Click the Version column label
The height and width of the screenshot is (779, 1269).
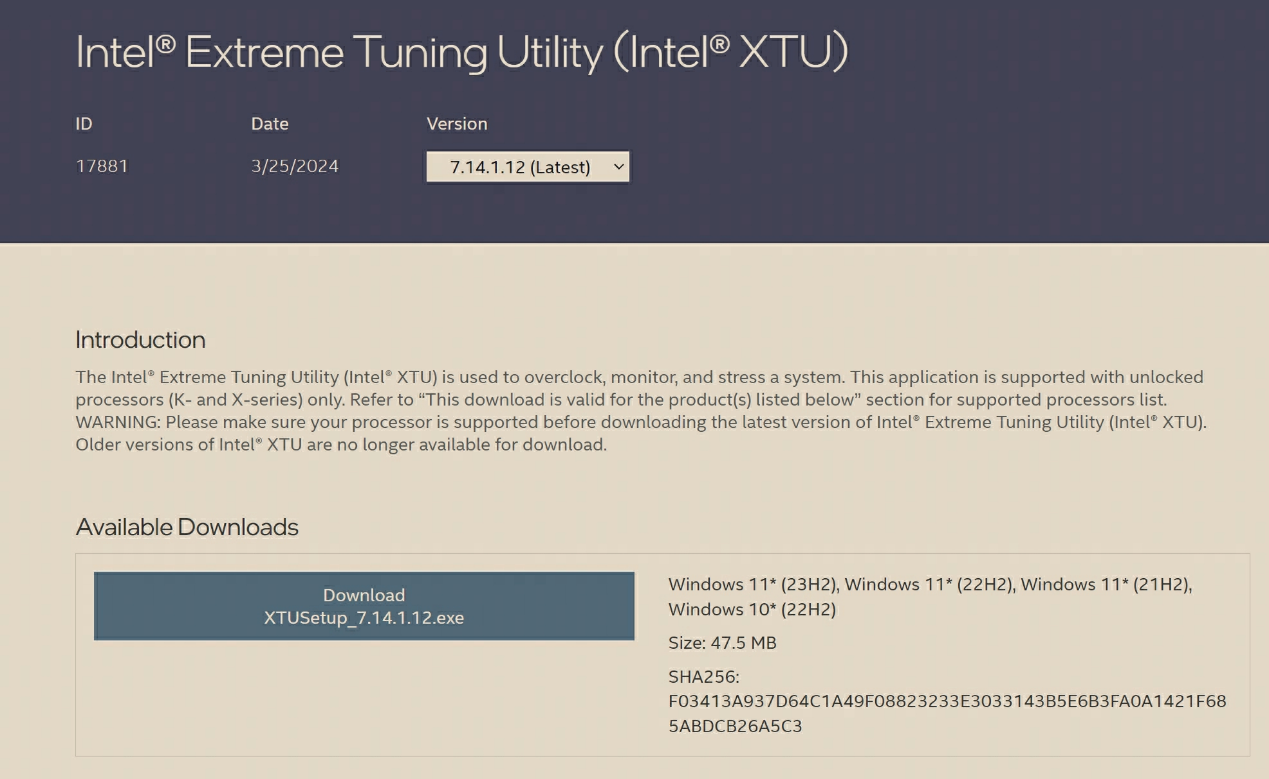(457, 124)
